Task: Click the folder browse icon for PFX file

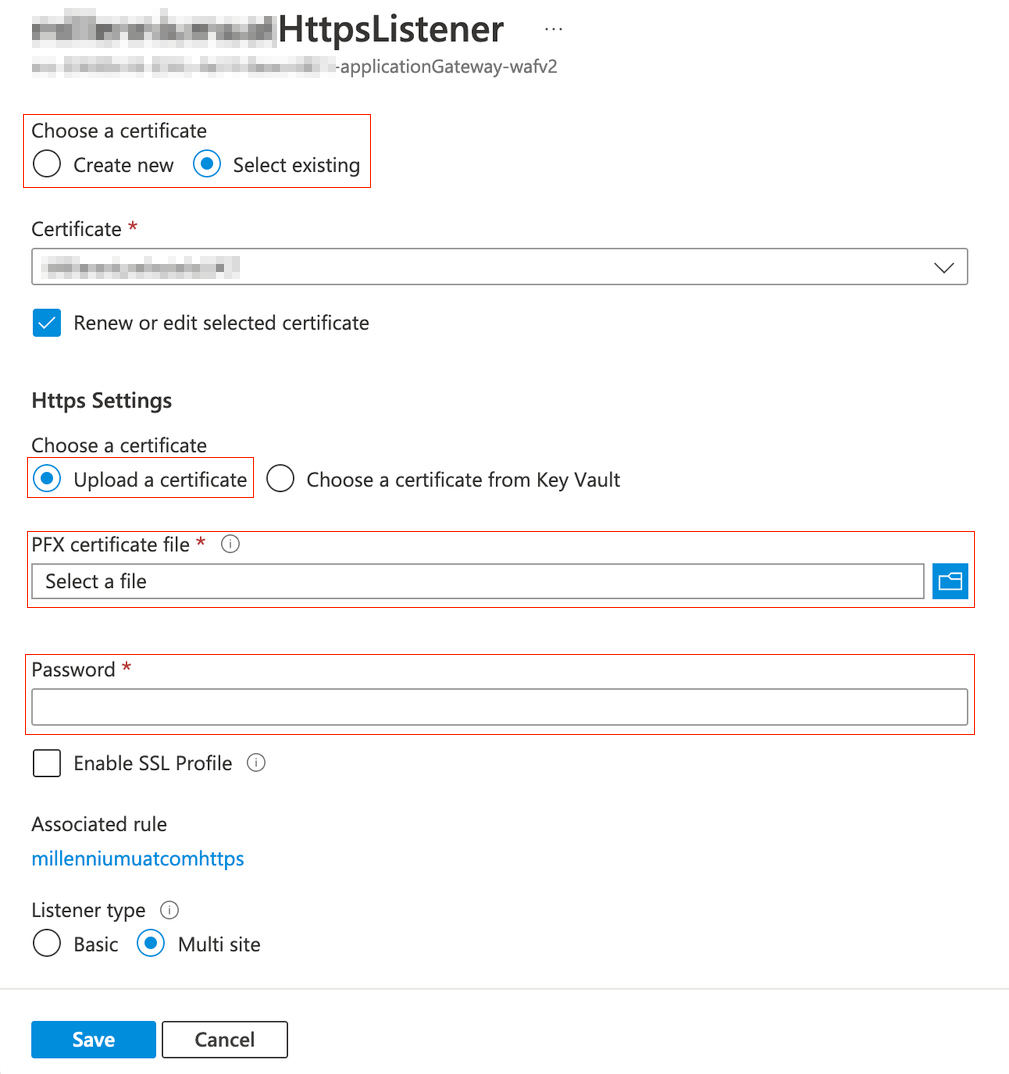Action: 950,581
